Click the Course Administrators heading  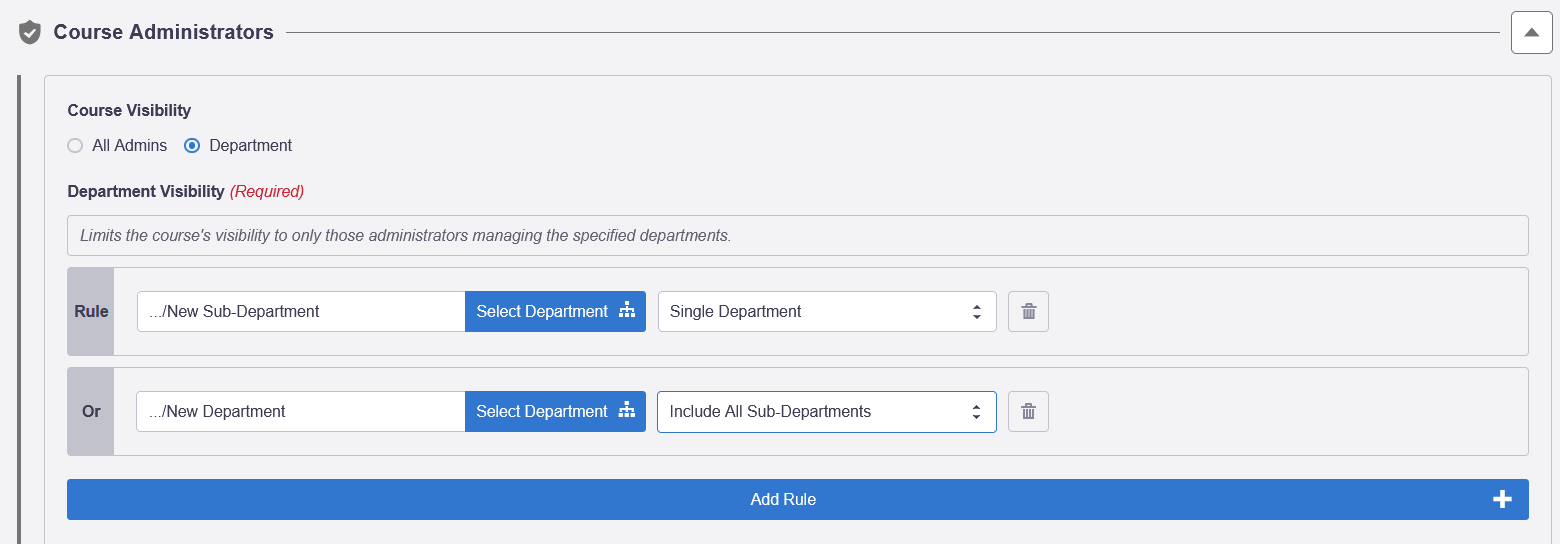[164, 32]
